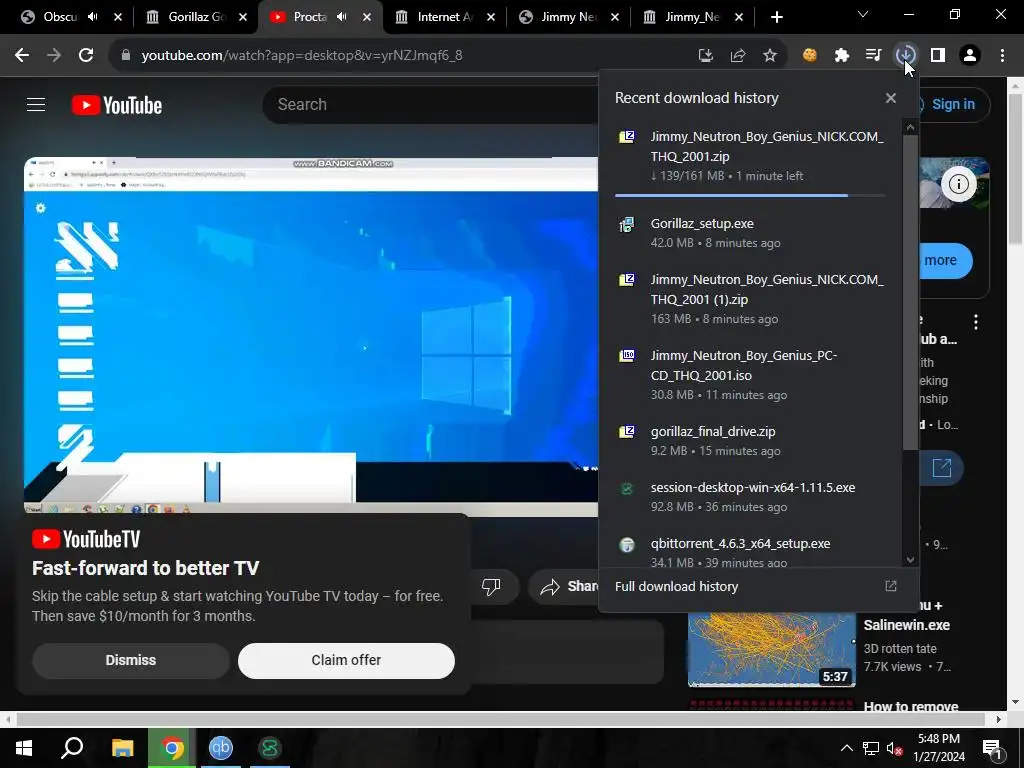This screenshot has width=1024, height=768.
Task: Open the side panel icon
Action: (938, 56)
